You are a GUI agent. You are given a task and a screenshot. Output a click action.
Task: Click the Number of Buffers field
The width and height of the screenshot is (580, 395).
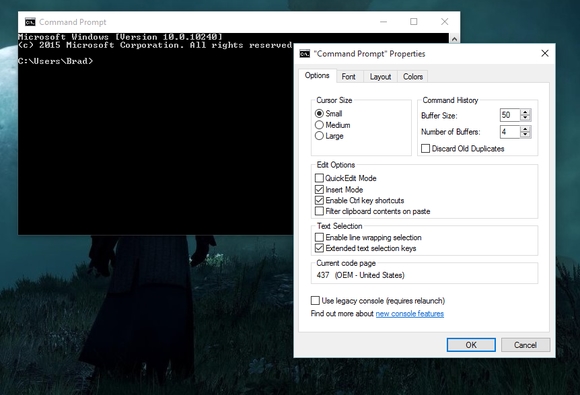(510, 132)
